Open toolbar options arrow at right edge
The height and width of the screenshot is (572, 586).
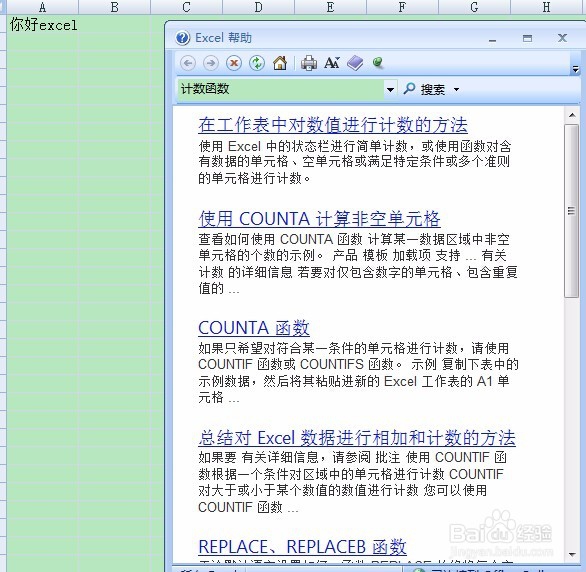click(x=575, y=69)
